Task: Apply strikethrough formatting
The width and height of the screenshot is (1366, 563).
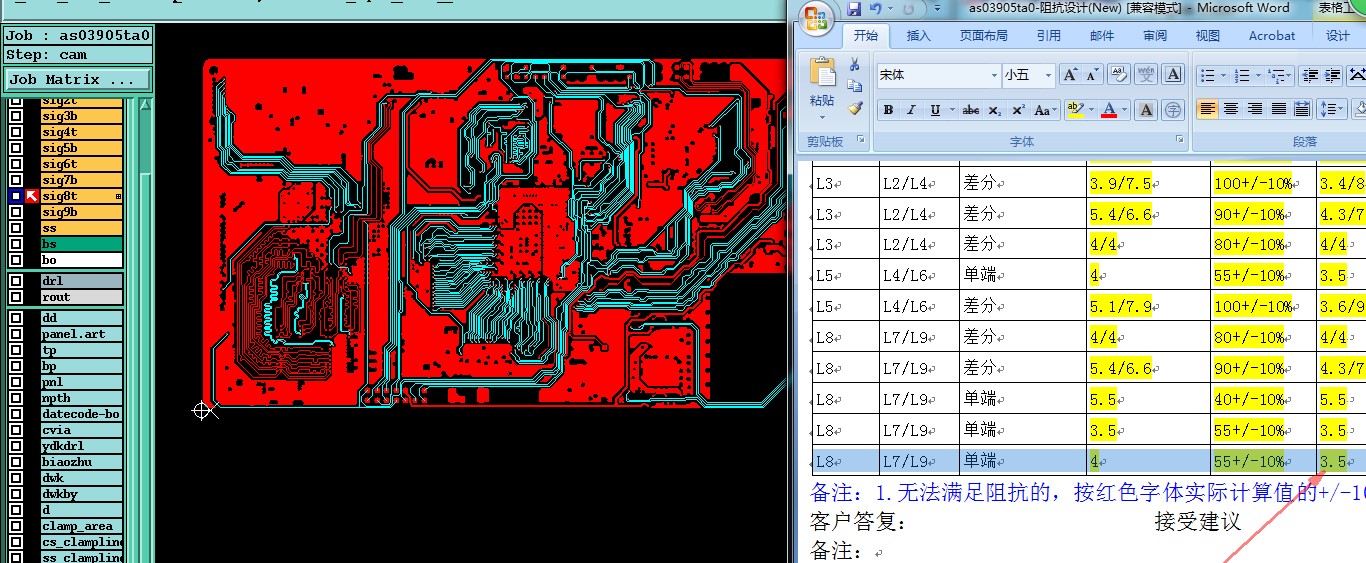Action: coord(971,110)
